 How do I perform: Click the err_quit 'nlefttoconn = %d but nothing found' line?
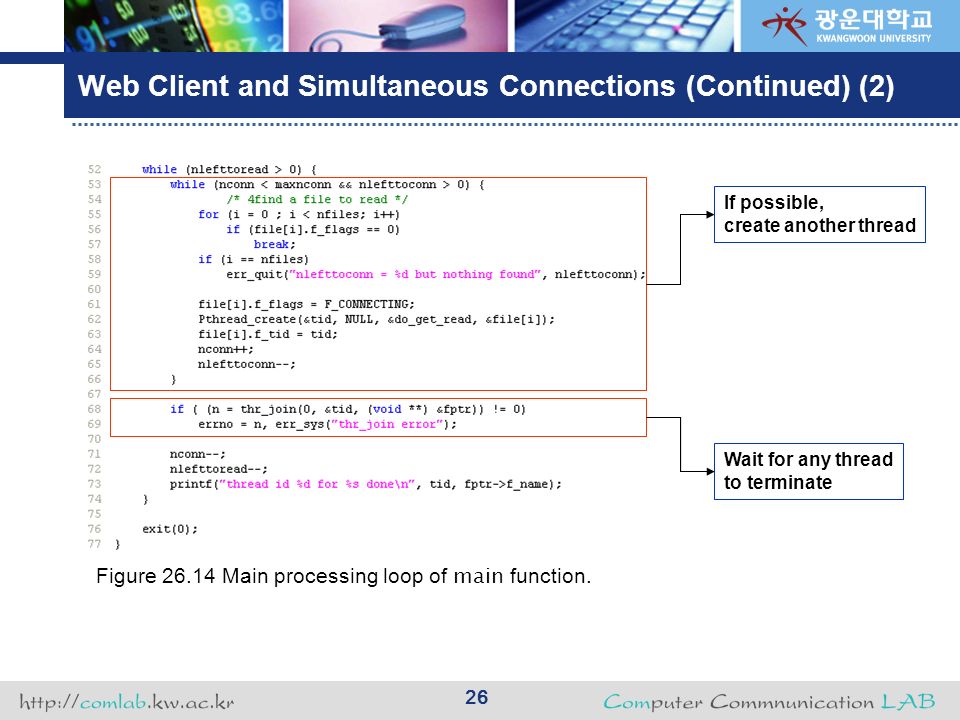(x=435, y=274)
